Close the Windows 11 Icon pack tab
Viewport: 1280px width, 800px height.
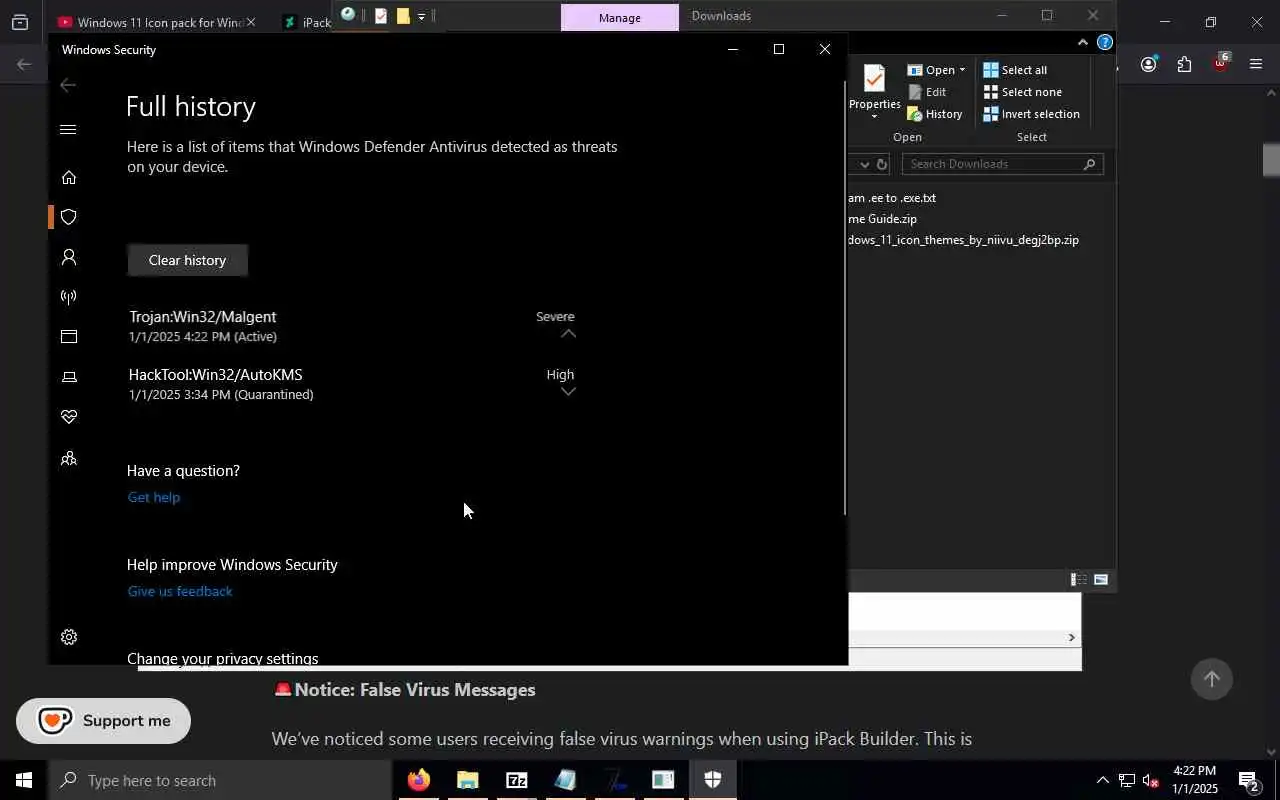[x=250, y=22]
